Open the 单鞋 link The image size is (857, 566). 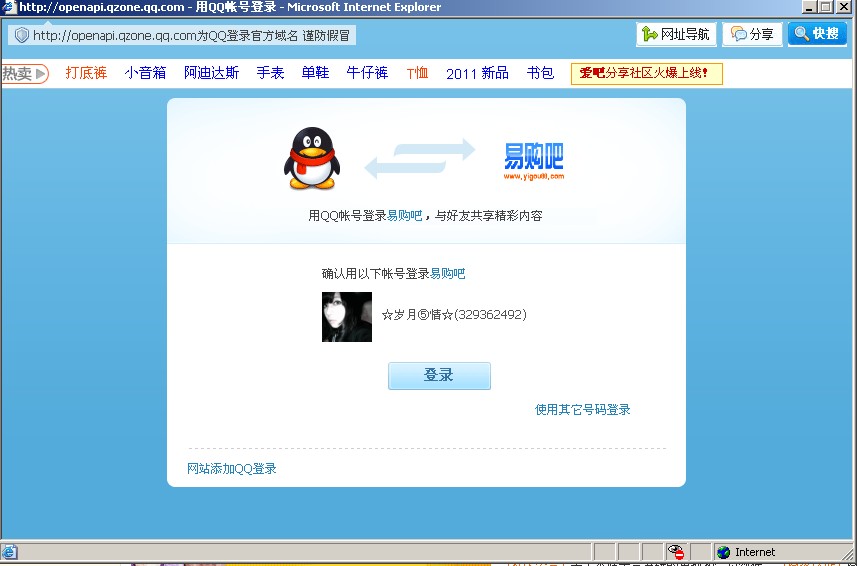point(315,73)
